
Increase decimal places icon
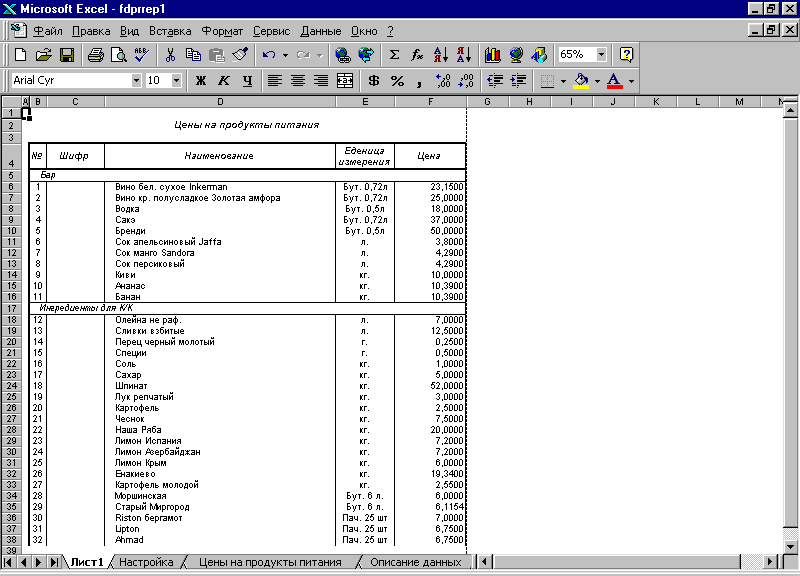443,81
